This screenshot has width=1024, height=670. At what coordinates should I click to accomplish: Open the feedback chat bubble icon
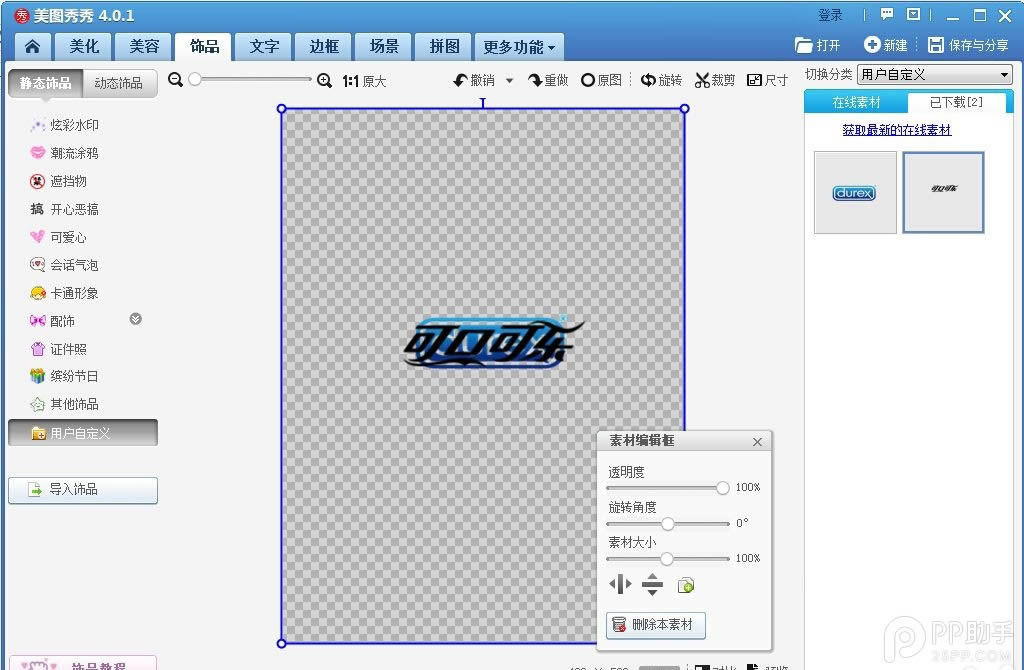886,14
